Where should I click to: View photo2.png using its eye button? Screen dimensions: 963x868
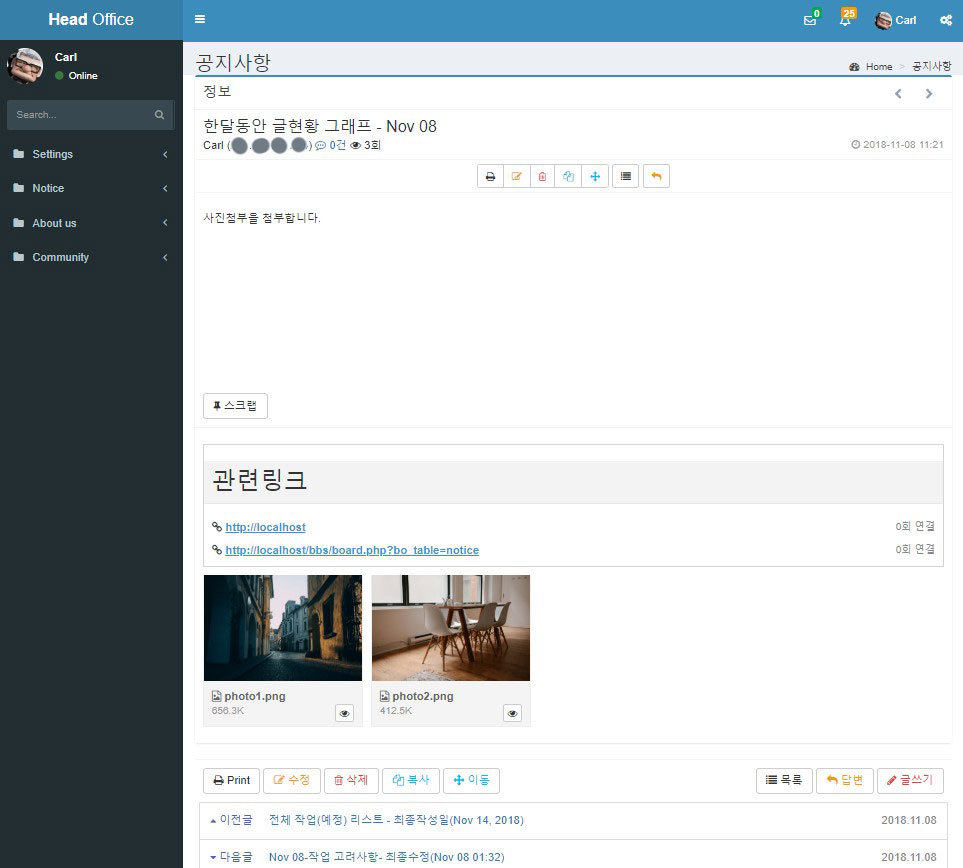click(513, 713)
